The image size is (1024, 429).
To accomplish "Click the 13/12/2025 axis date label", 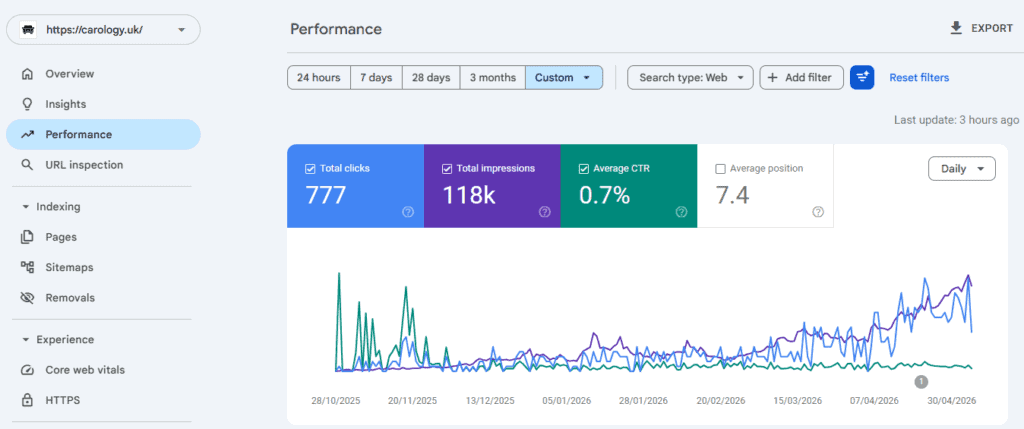I will (489, 401).
